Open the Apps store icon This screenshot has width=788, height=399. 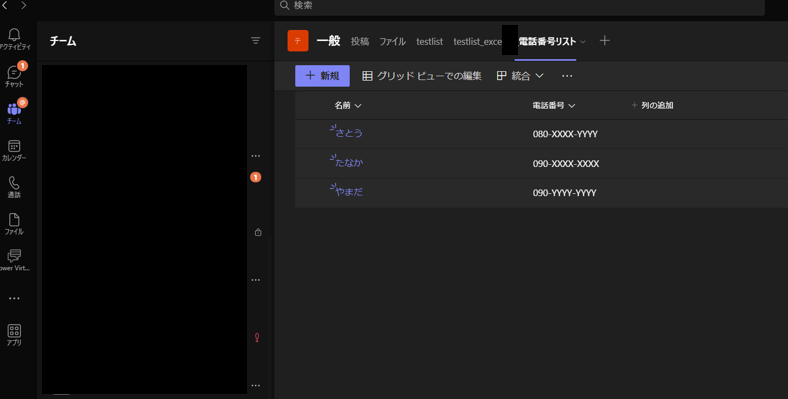[x=14, y=331]
